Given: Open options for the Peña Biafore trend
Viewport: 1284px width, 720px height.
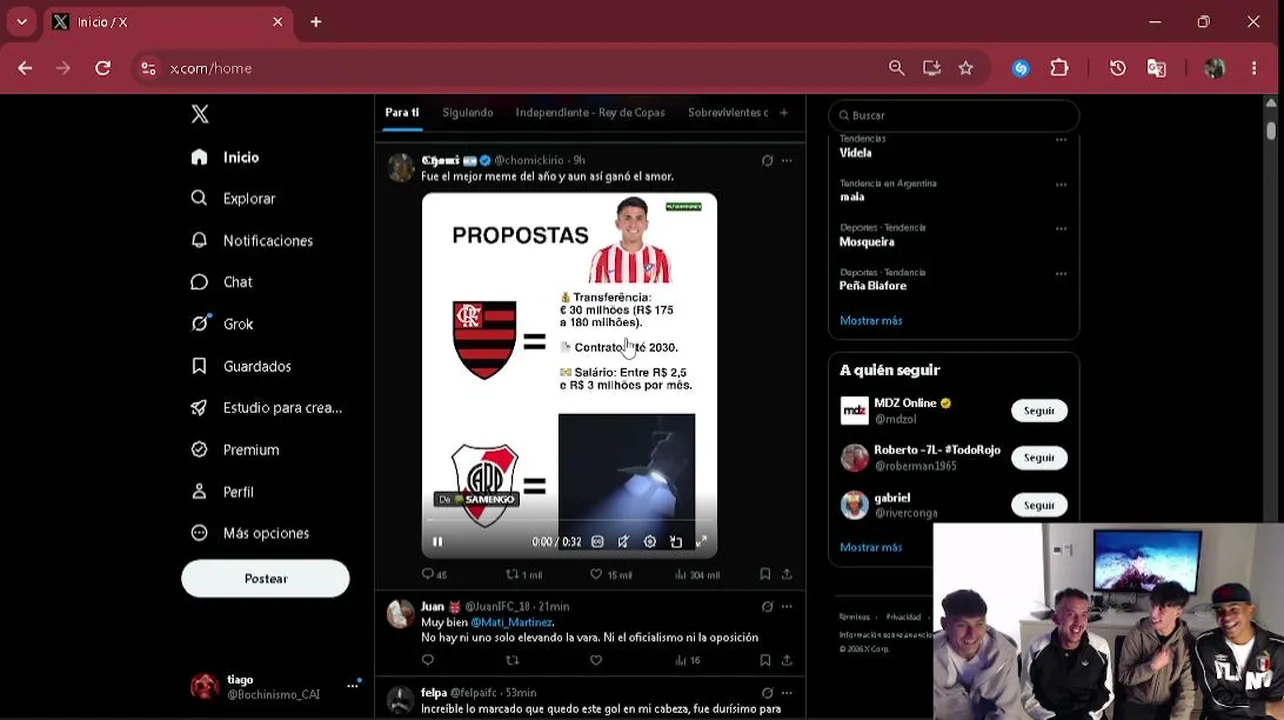Looking at the screenshot, I should 1061,273.
